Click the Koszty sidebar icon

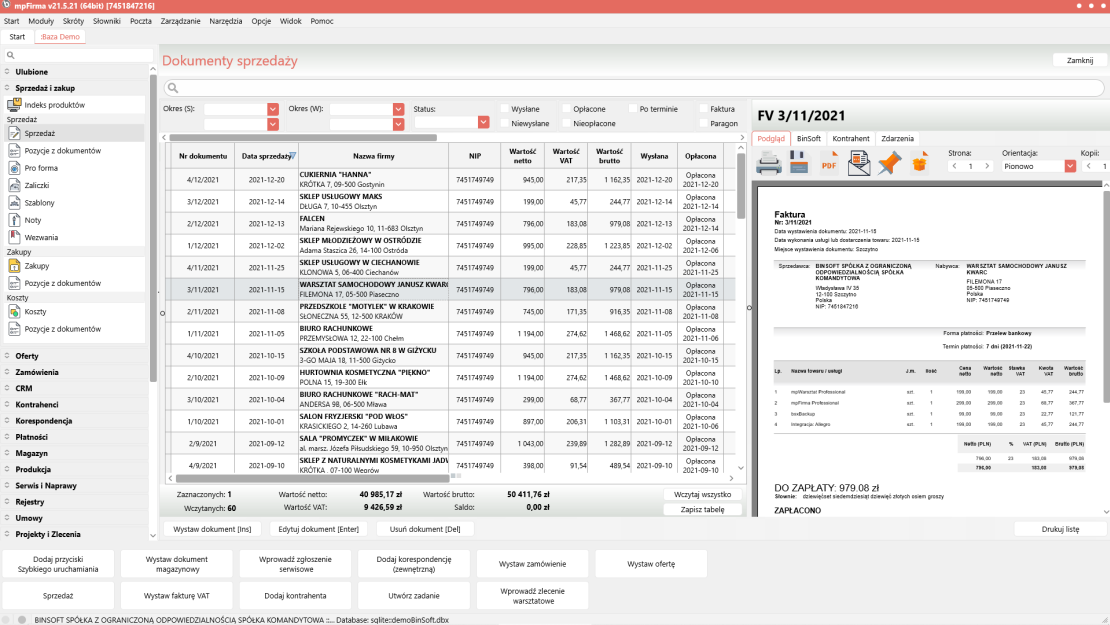click(14, 311)
